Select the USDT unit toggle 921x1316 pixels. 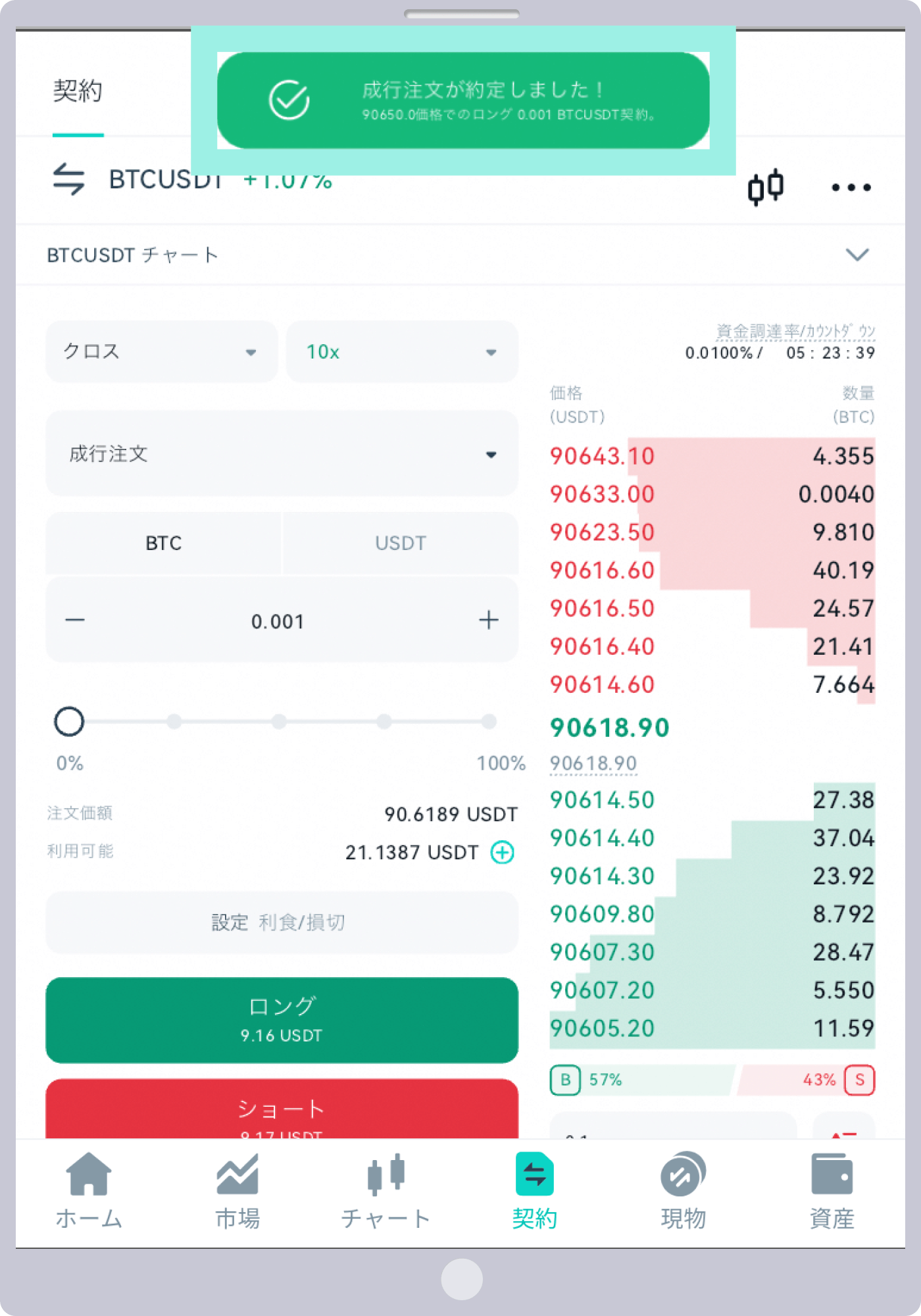400,543
